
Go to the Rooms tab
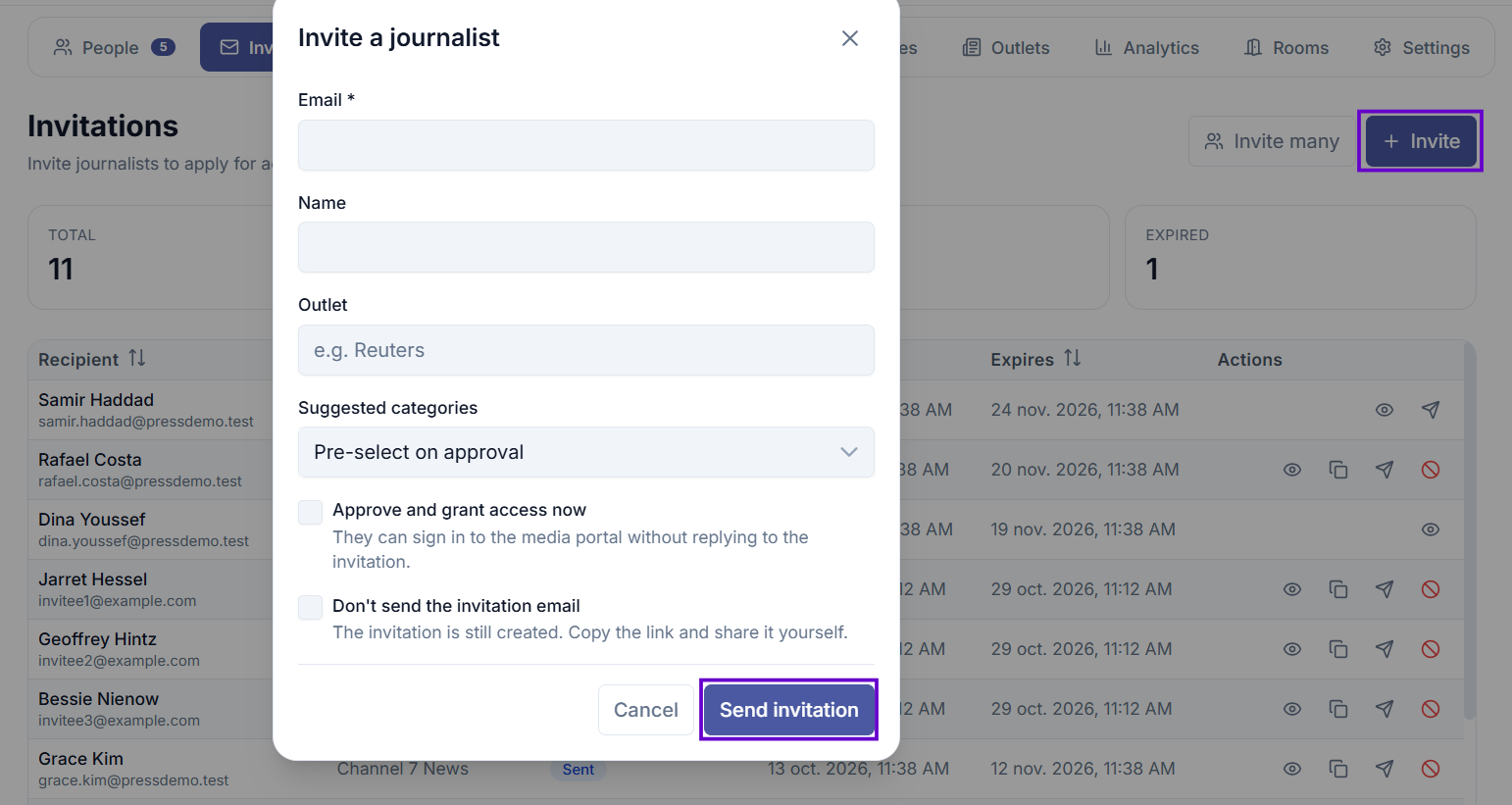1286,47
